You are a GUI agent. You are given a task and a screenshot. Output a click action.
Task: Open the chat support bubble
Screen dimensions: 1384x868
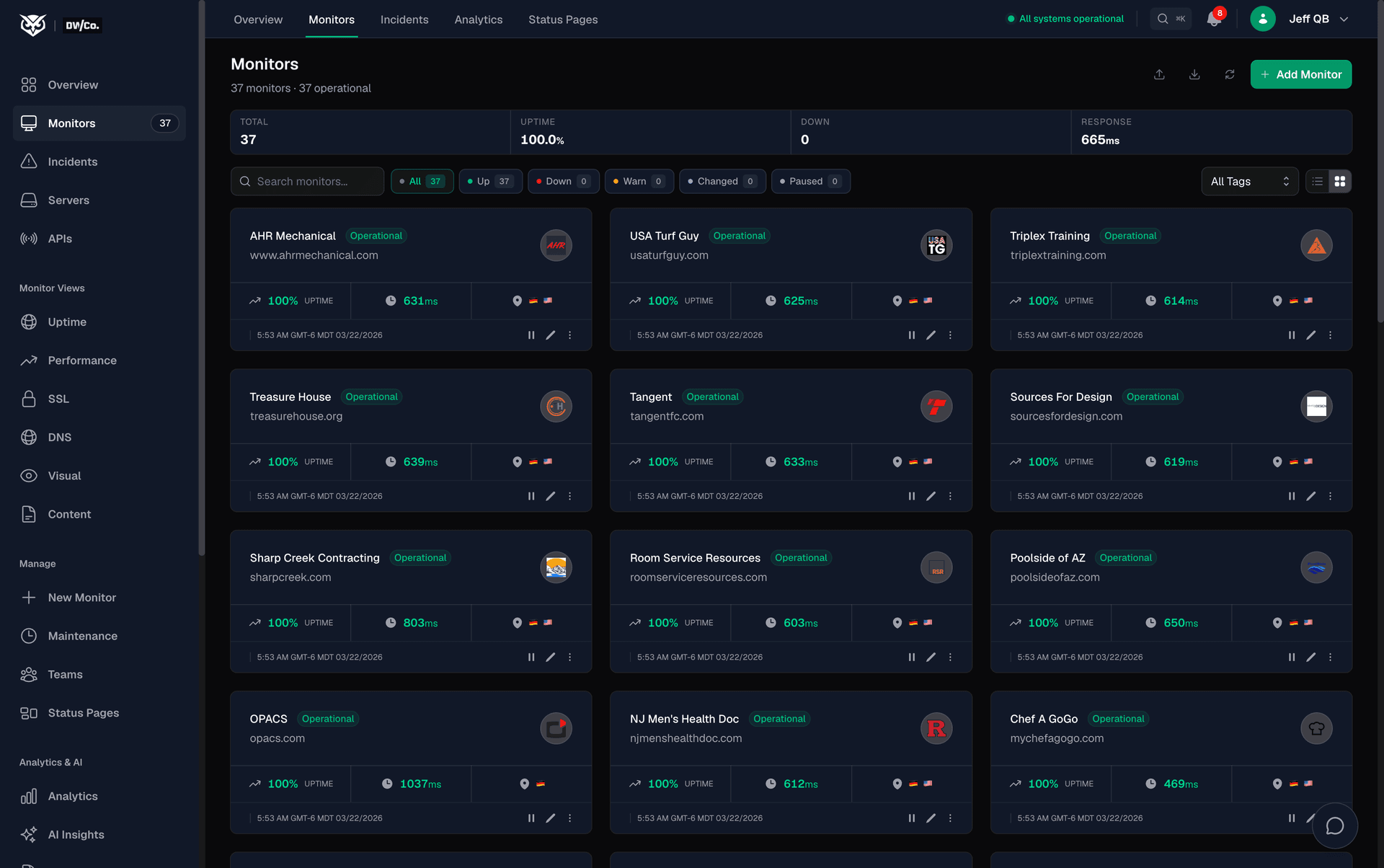point(1336,825)
